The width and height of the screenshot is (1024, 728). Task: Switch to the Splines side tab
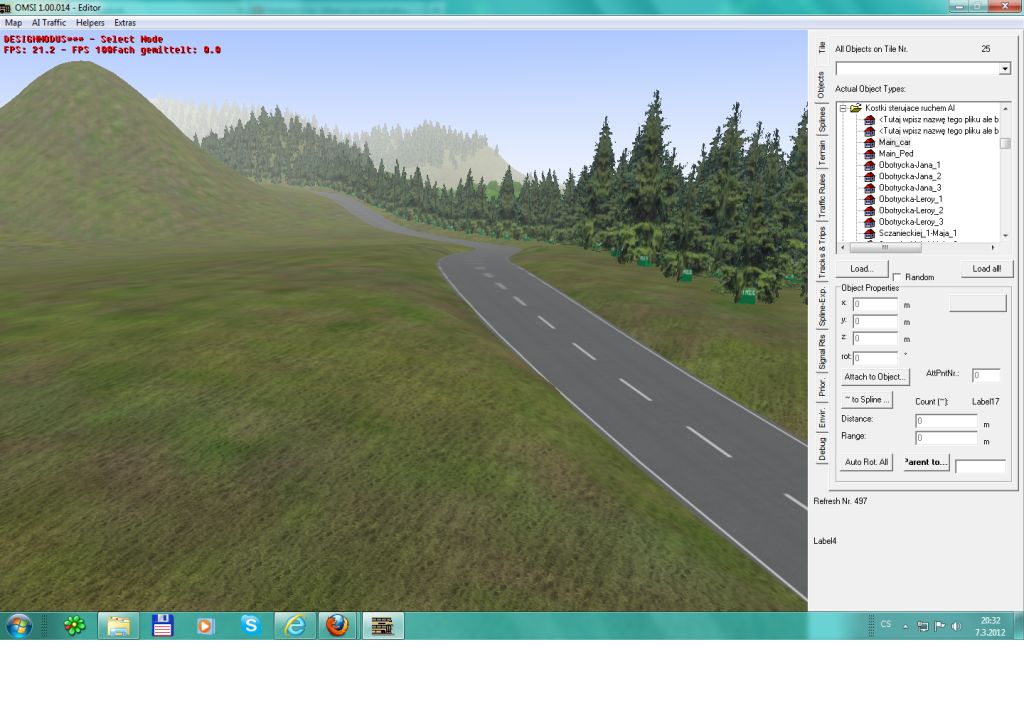point(822,120)
